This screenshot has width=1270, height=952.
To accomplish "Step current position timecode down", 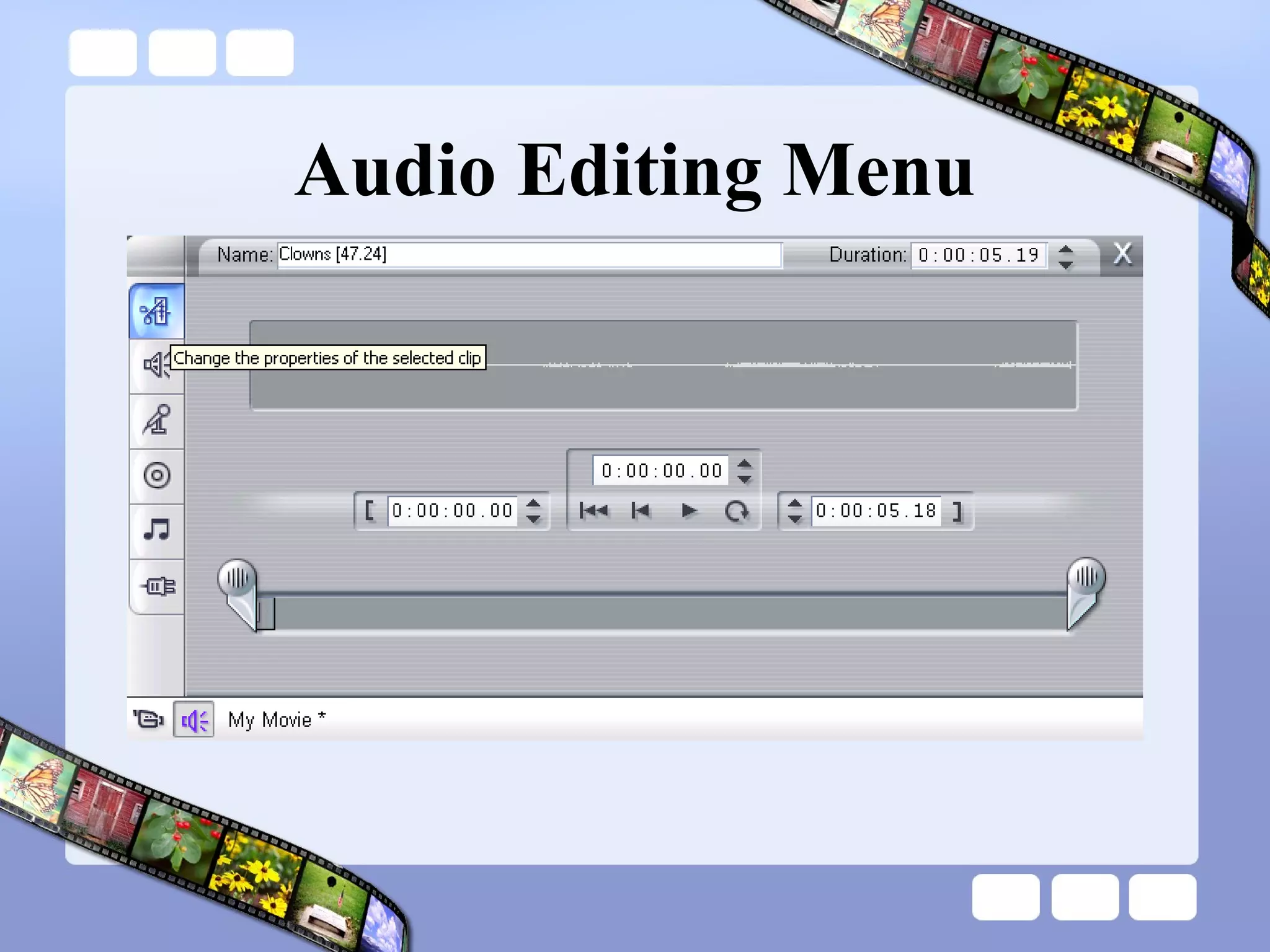I will [745, 478].
